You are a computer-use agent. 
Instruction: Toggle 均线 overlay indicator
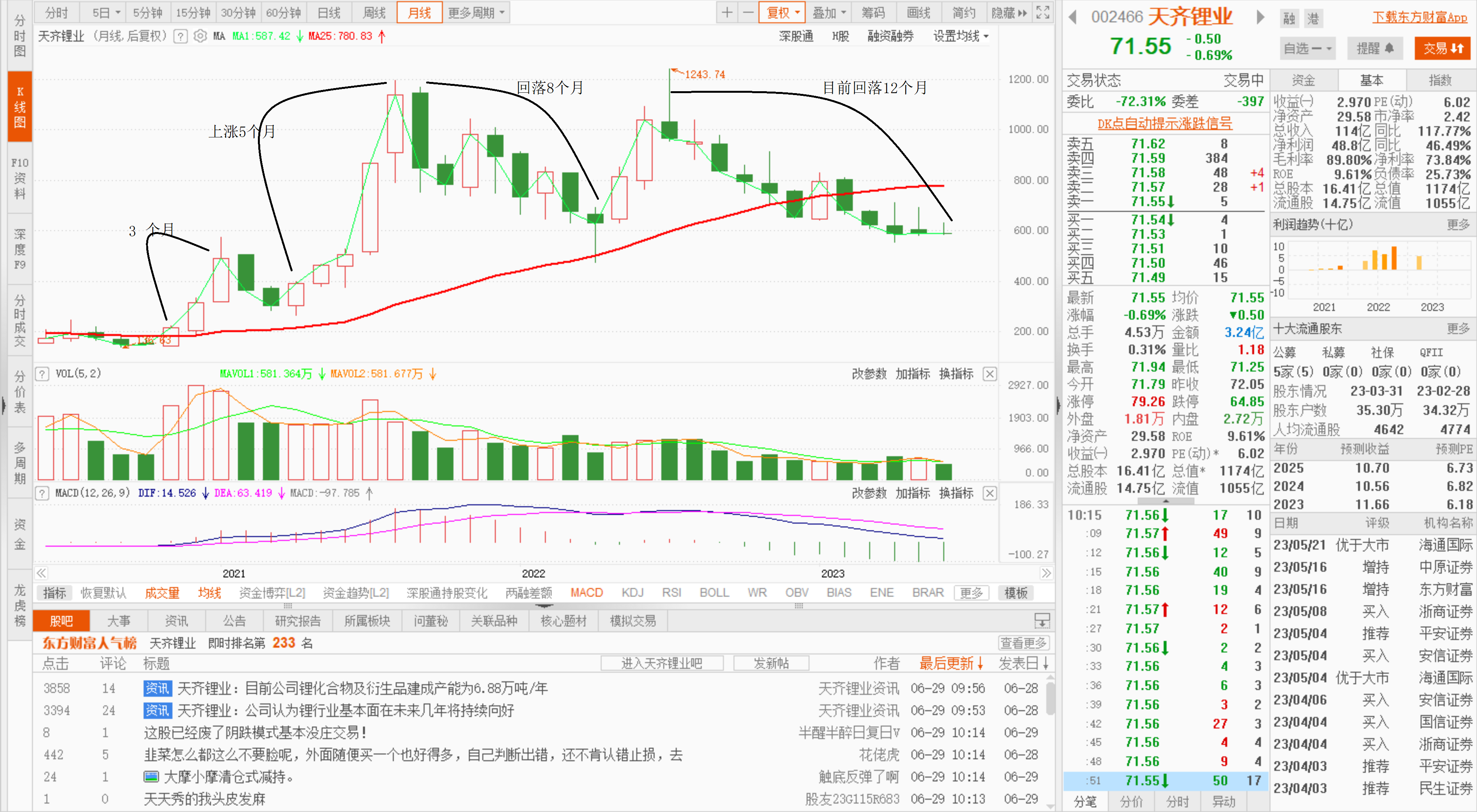pos(209,593)
